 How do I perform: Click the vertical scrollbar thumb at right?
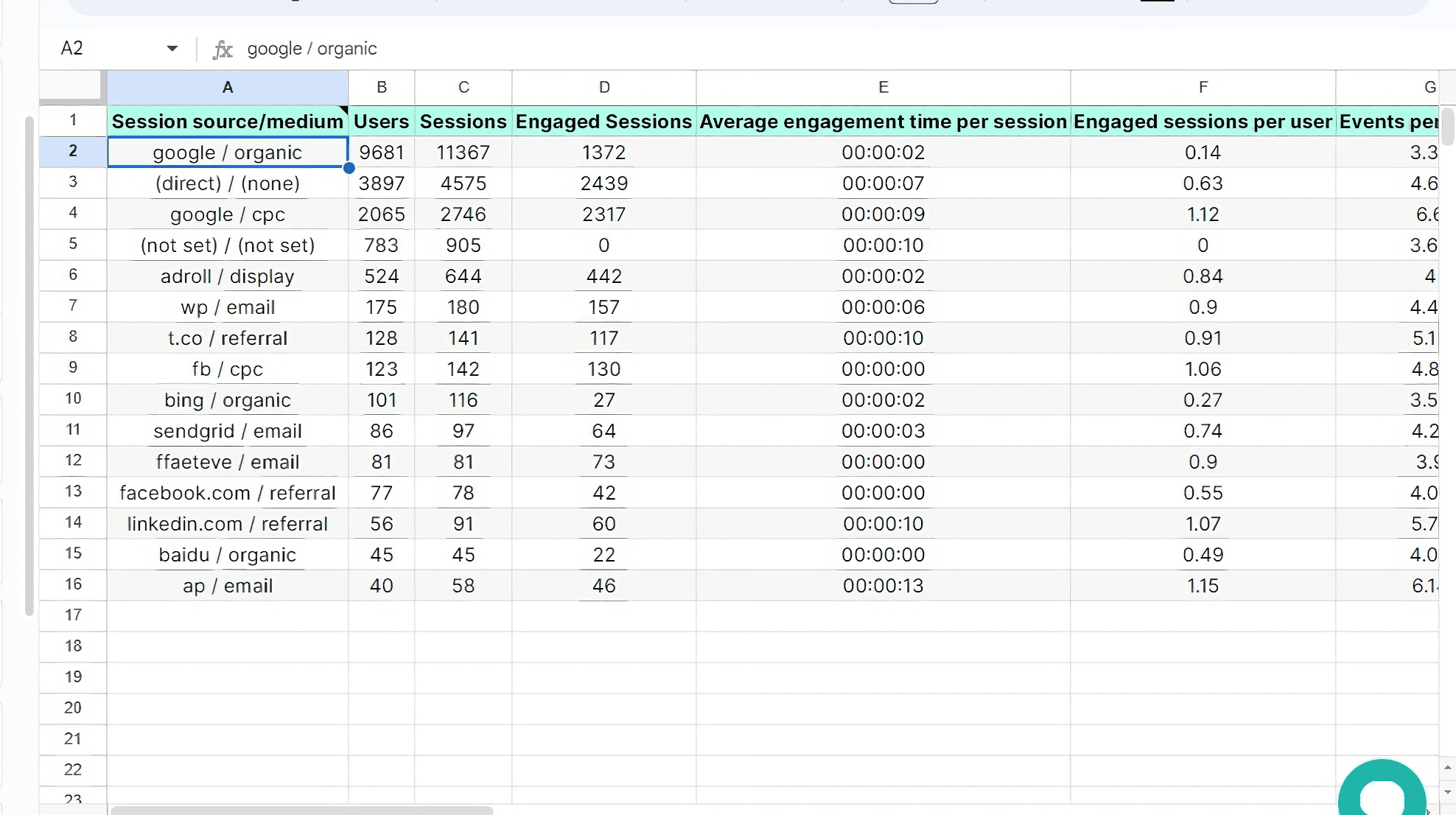click(1447, 127)
